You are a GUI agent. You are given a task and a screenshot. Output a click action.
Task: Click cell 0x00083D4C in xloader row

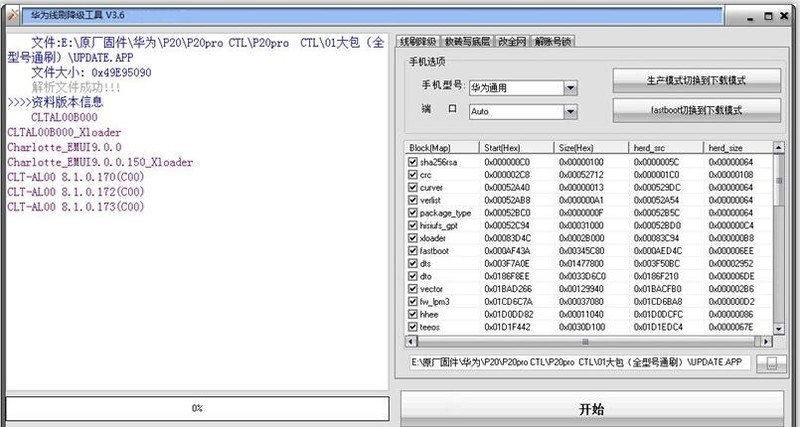click(x=507, y=238)
